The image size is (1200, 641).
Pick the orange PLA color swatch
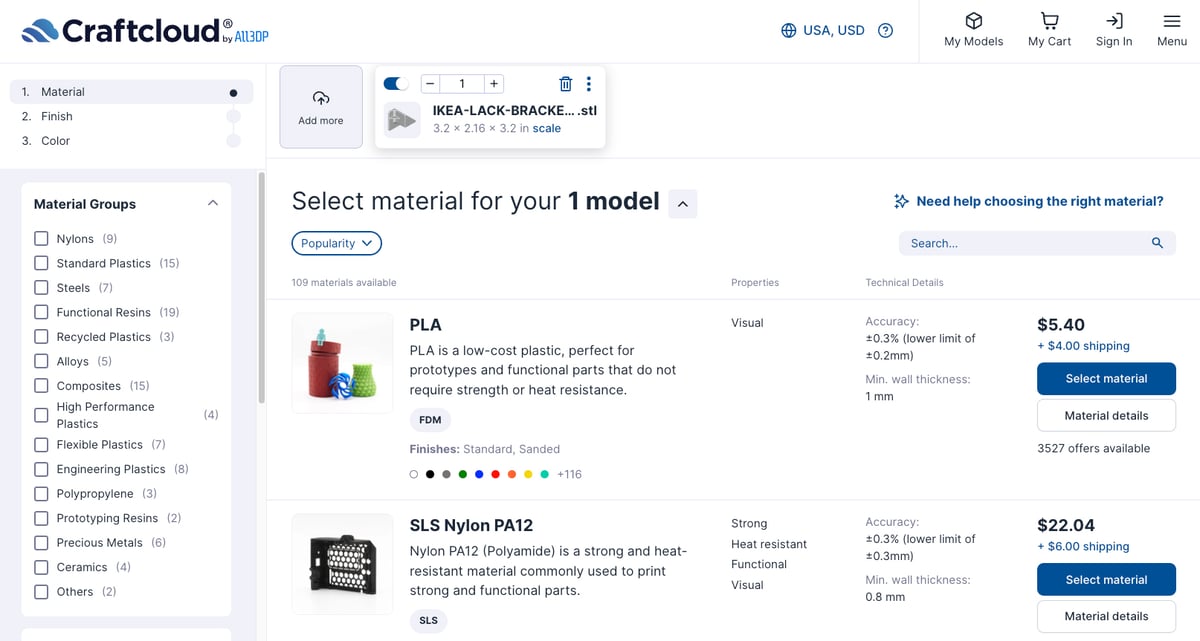[x=512, y=474]
